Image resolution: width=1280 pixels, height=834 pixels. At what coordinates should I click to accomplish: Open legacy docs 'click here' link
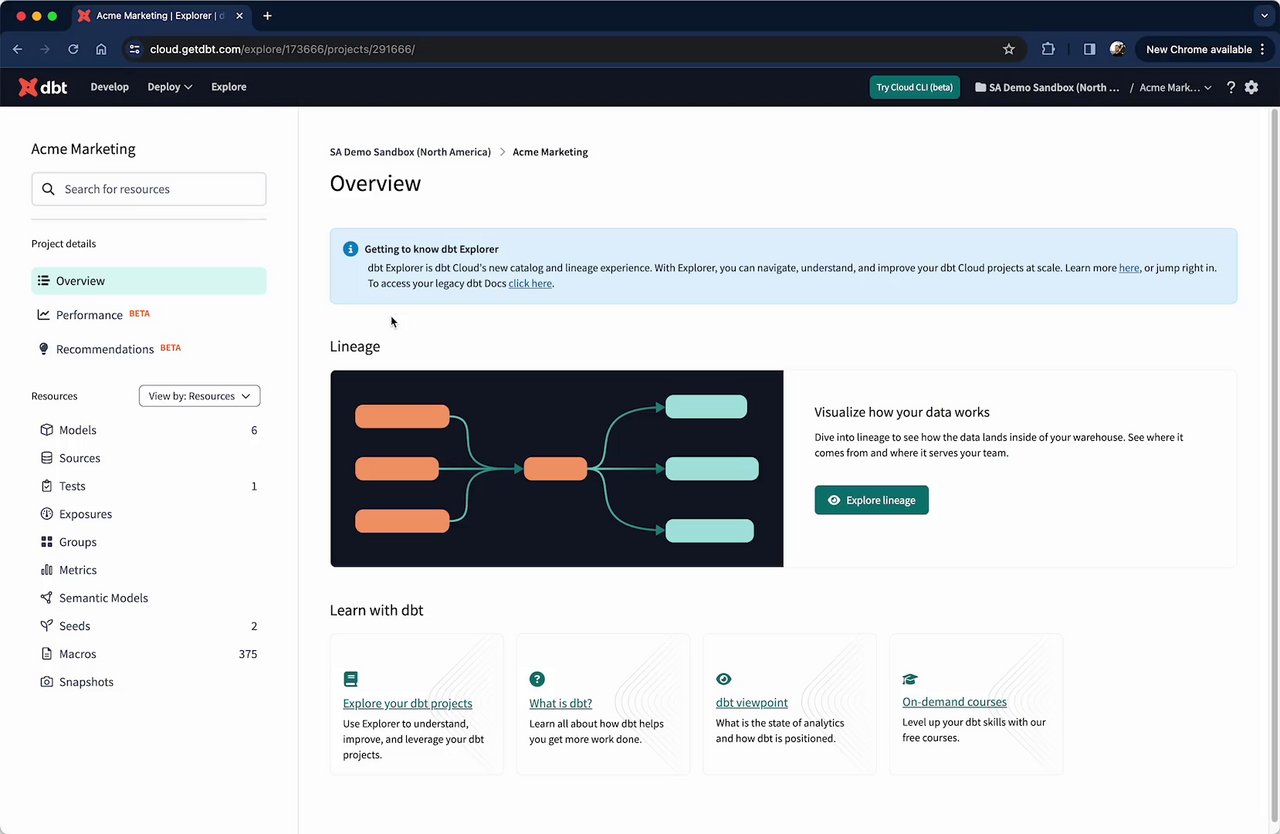click(530, 283)
